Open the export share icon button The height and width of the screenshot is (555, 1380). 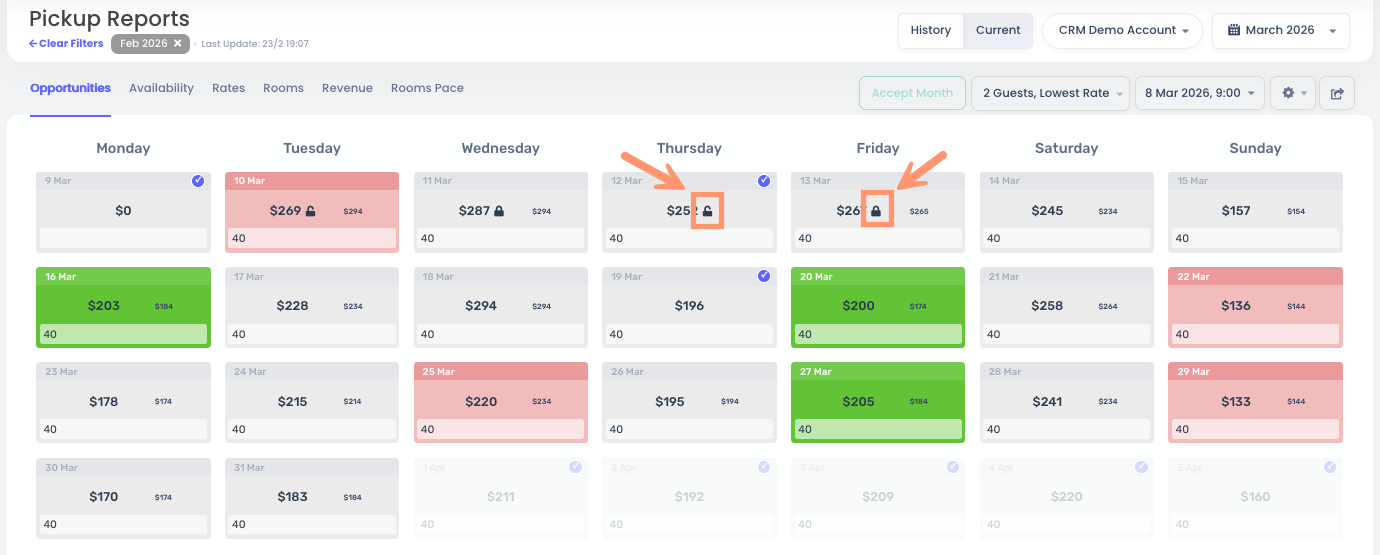pos(1337,93)
